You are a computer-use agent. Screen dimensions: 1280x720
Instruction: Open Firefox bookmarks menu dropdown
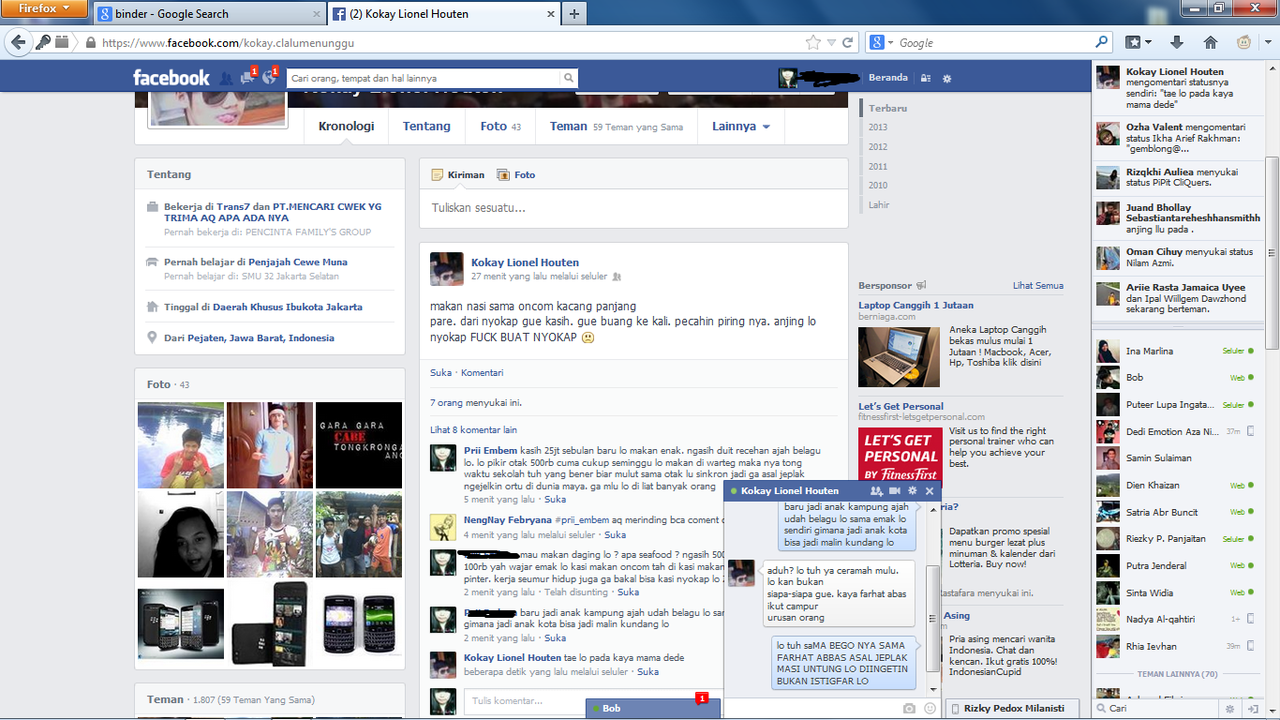1138,42
